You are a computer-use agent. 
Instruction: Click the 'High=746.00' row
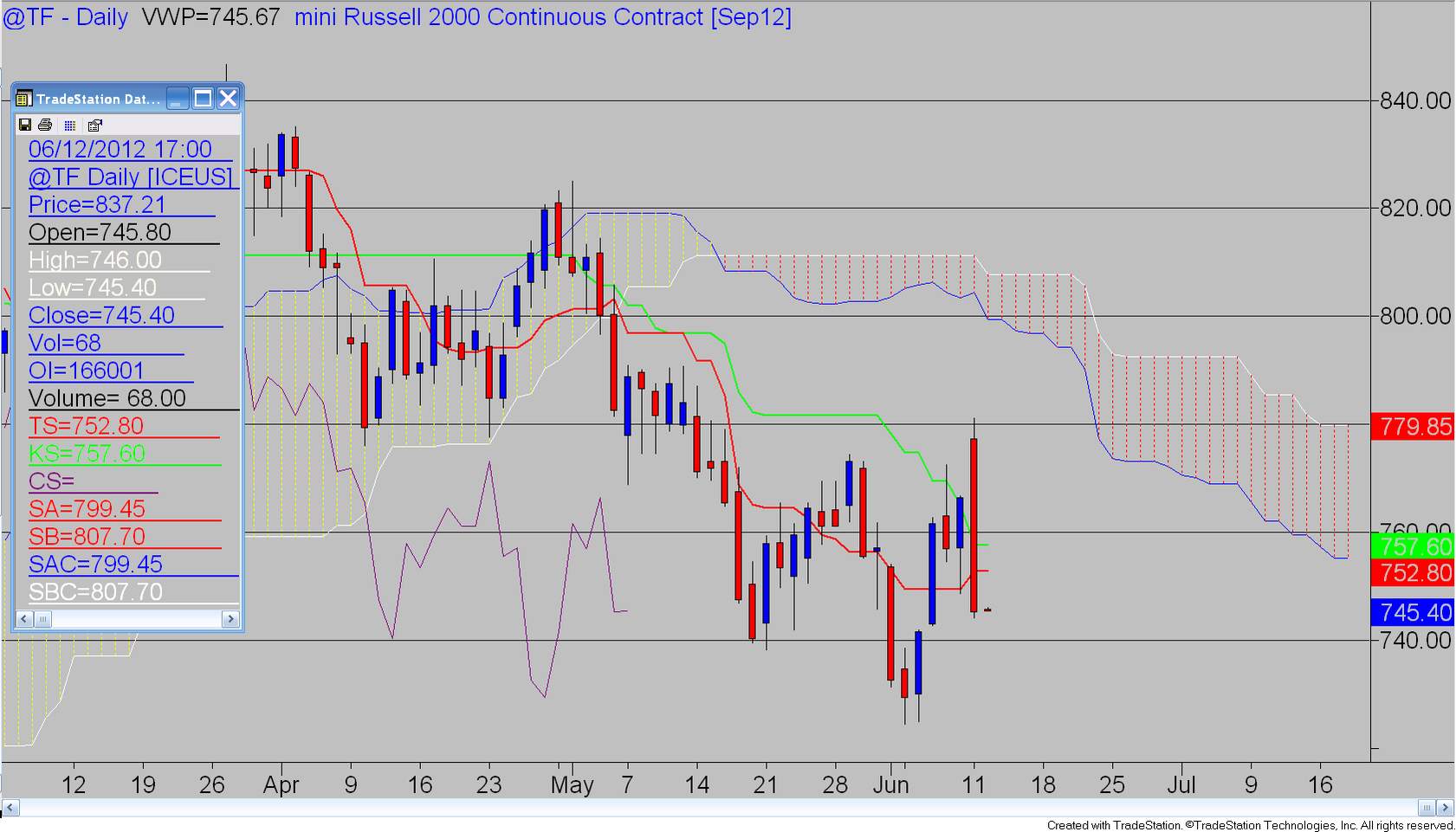pos(95,260)
